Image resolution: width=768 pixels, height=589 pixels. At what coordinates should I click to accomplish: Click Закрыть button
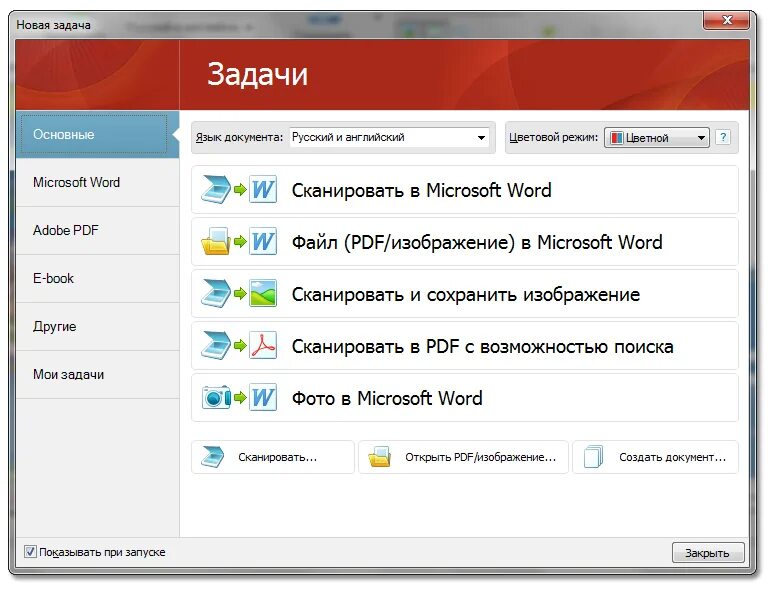pos(708,553)
